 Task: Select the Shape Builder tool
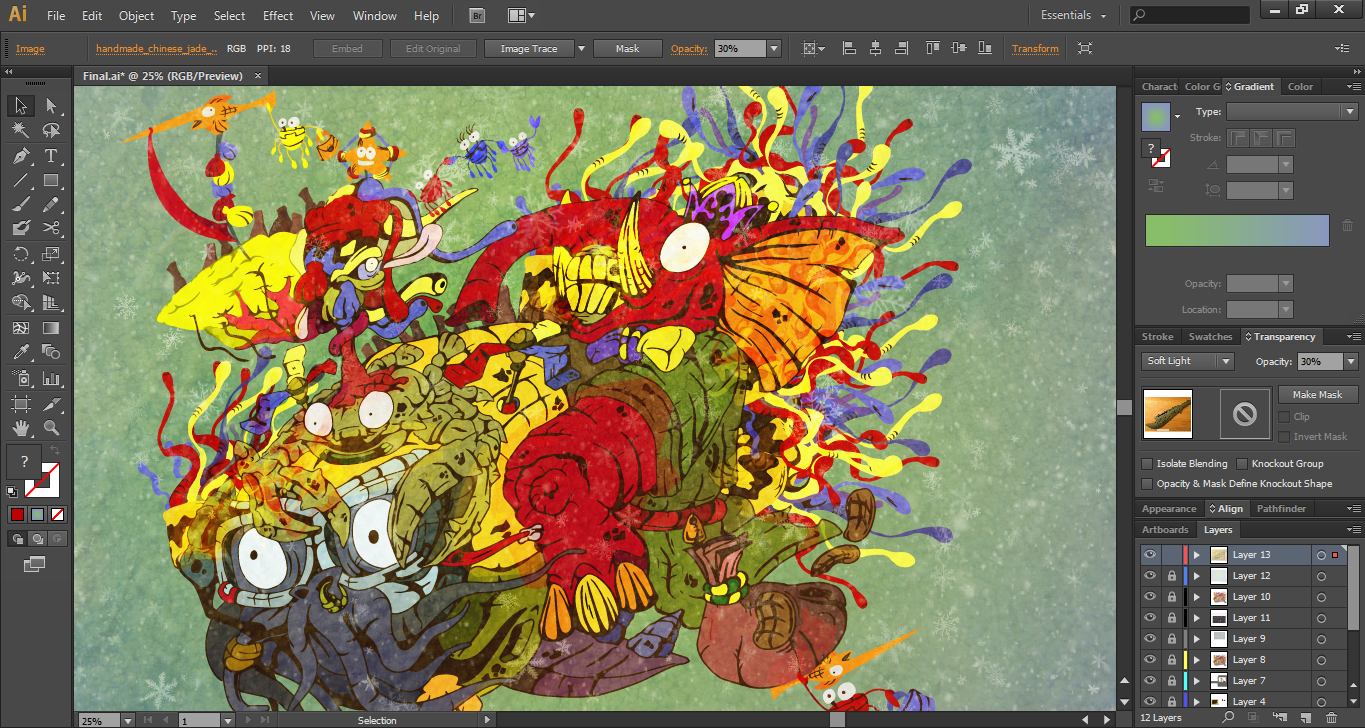click(20, 302)
